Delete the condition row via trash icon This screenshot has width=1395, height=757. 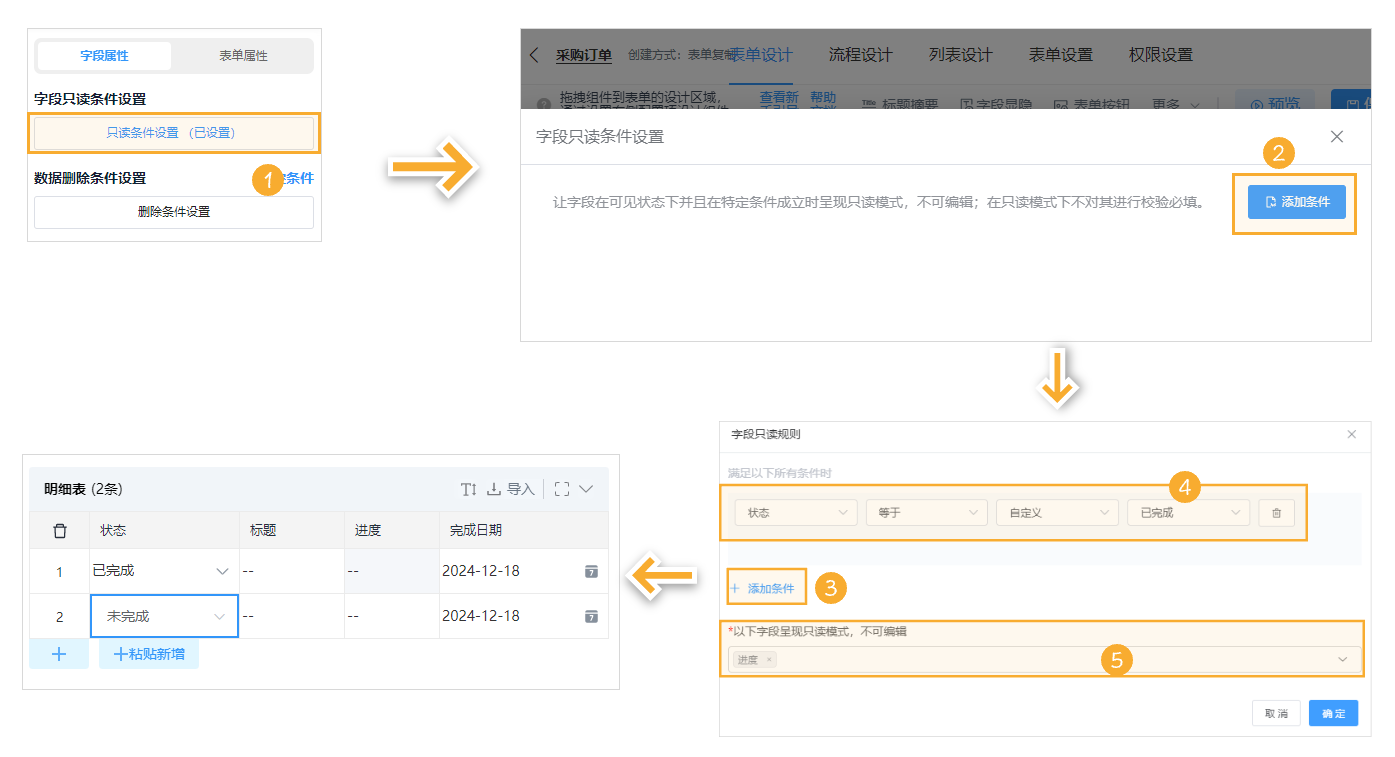point(1277,511)
